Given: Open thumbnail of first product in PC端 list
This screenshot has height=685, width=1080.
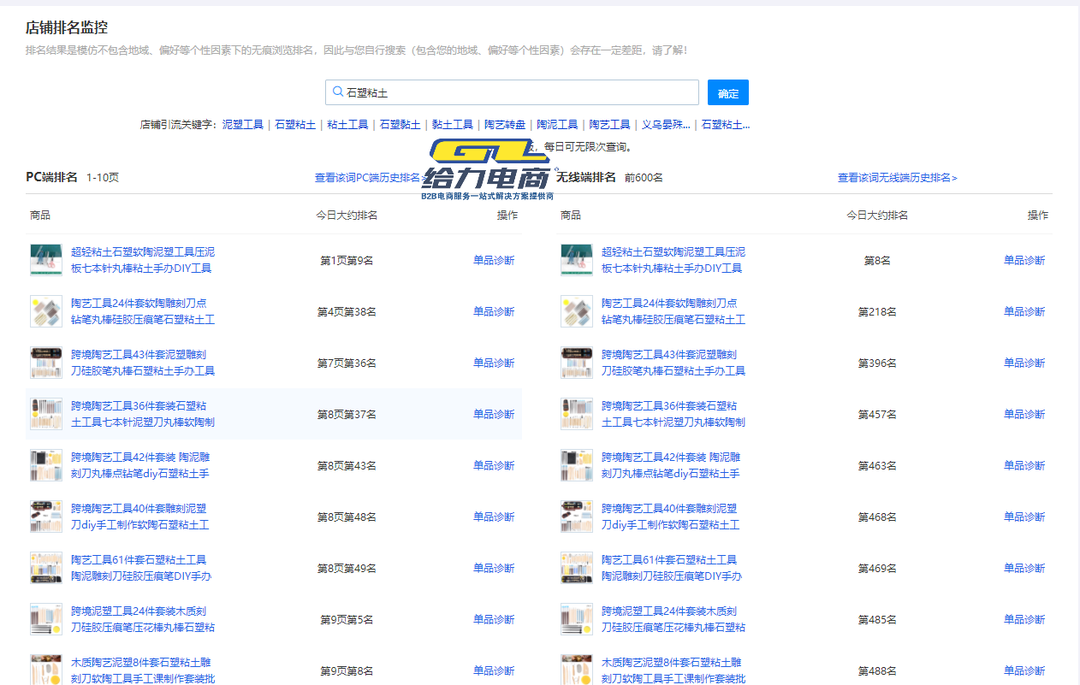Looking at the screenshot, I should click(x=46, y=260).
